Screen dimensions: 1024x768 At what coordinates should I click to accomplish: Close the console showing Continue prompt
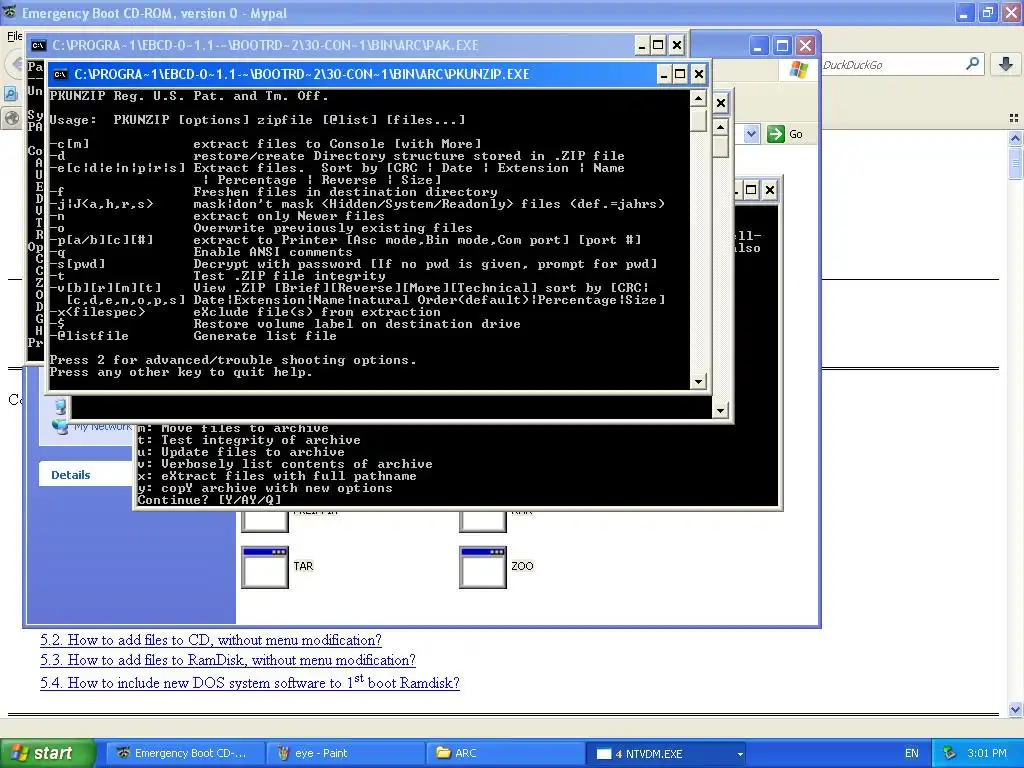click(770, 190)
